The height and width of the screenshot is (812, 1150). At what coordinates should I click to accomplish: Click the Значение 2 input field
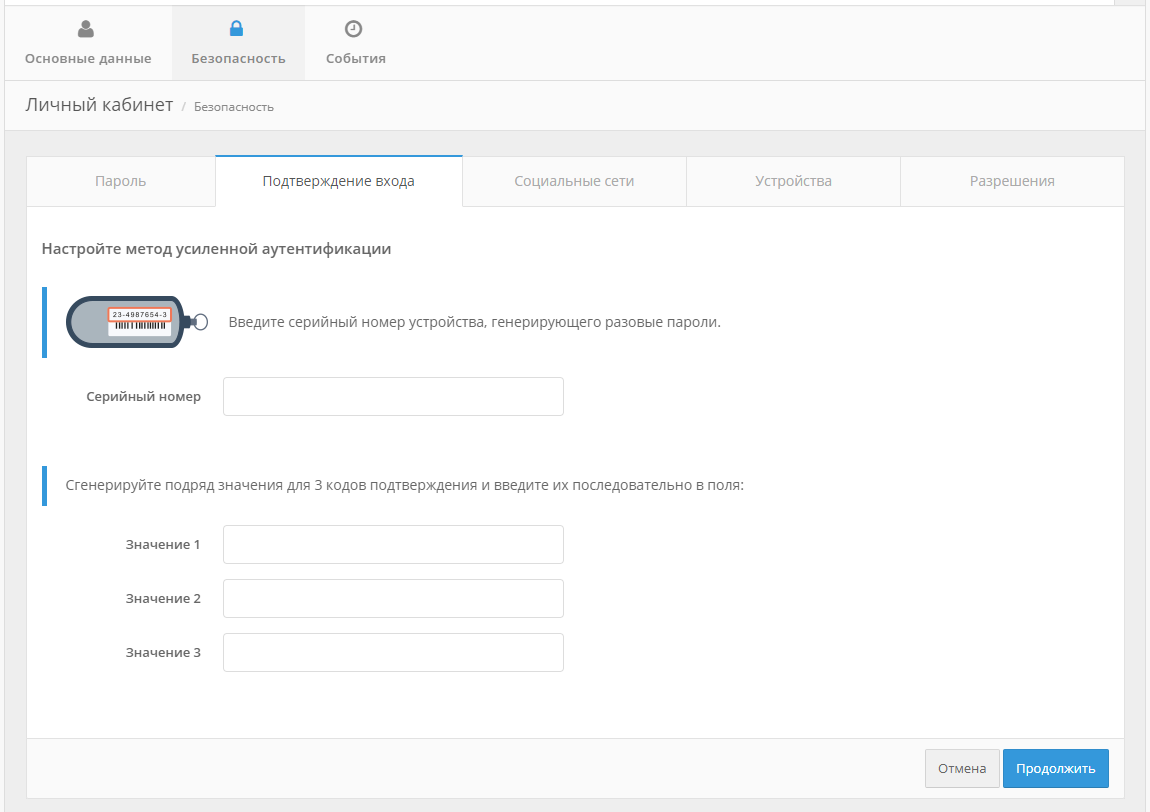[393, 598]
